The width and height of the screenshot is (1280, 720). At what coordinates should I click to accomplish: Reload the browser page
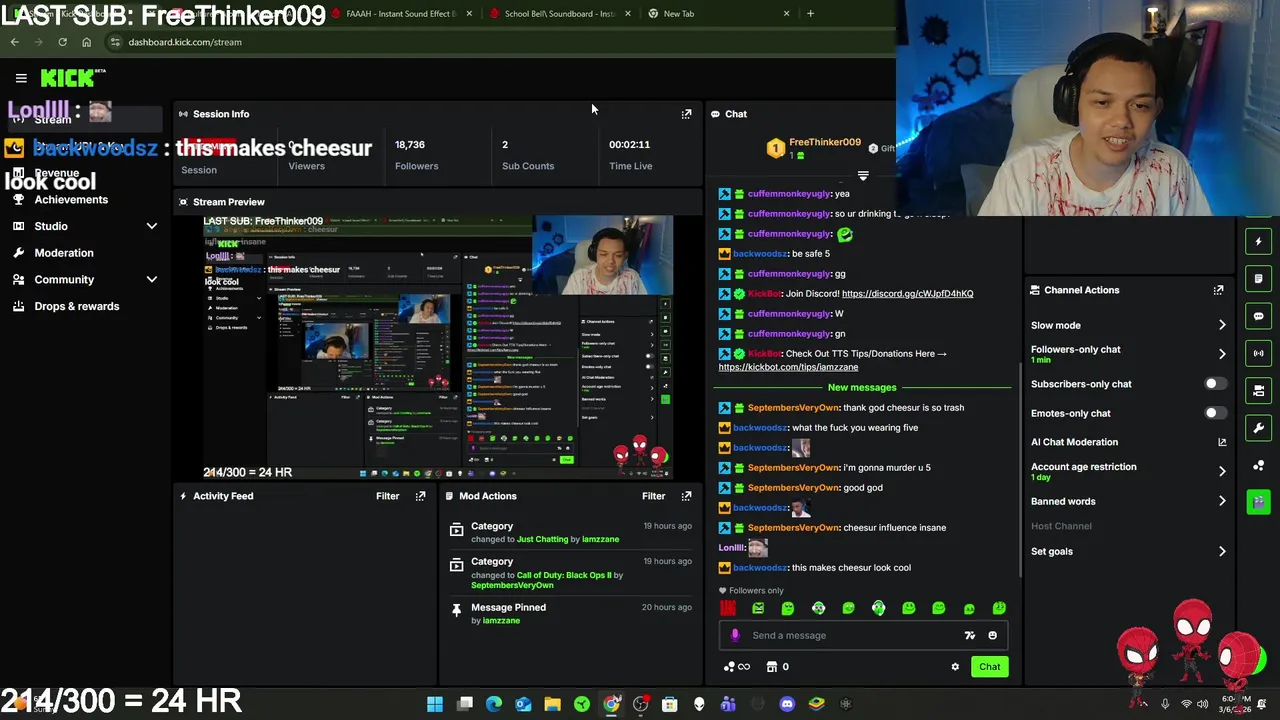click(x=62, y=42)
